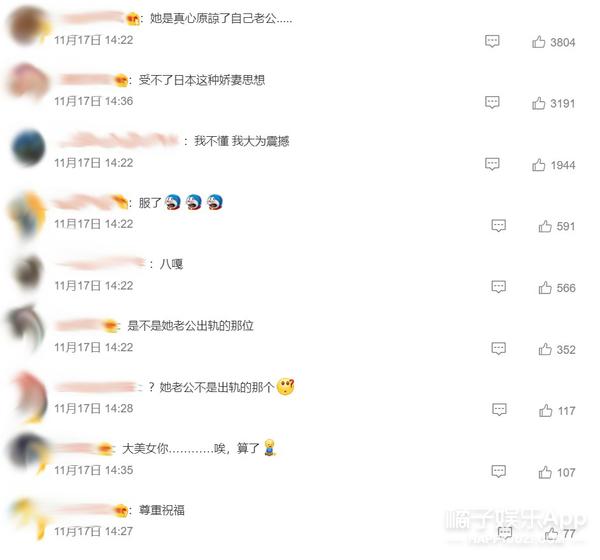The image size is (600, 560).
Task: Reply to the 服了 comment
Action: point(499,225)
